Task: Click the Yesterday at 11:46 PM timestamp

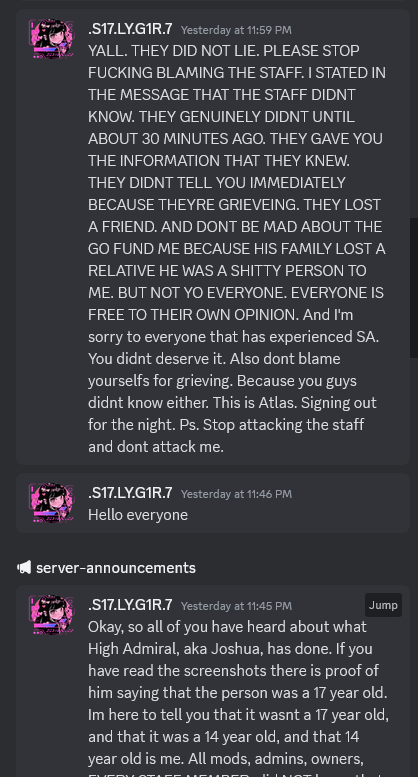Action: [236, 494]
